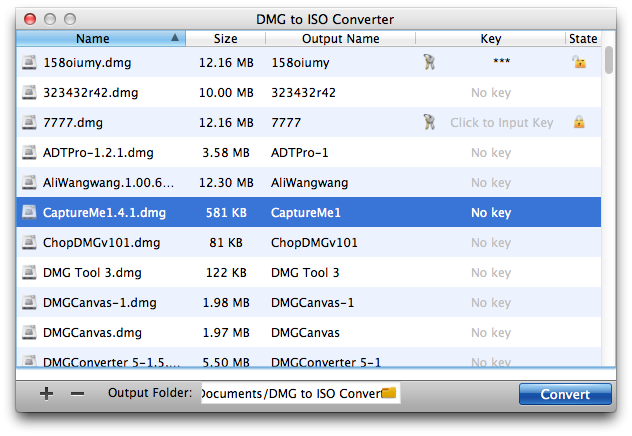The height and width of the screenshot is (436, 632).
Task: Sort the list by Name column
Action: 93,39
